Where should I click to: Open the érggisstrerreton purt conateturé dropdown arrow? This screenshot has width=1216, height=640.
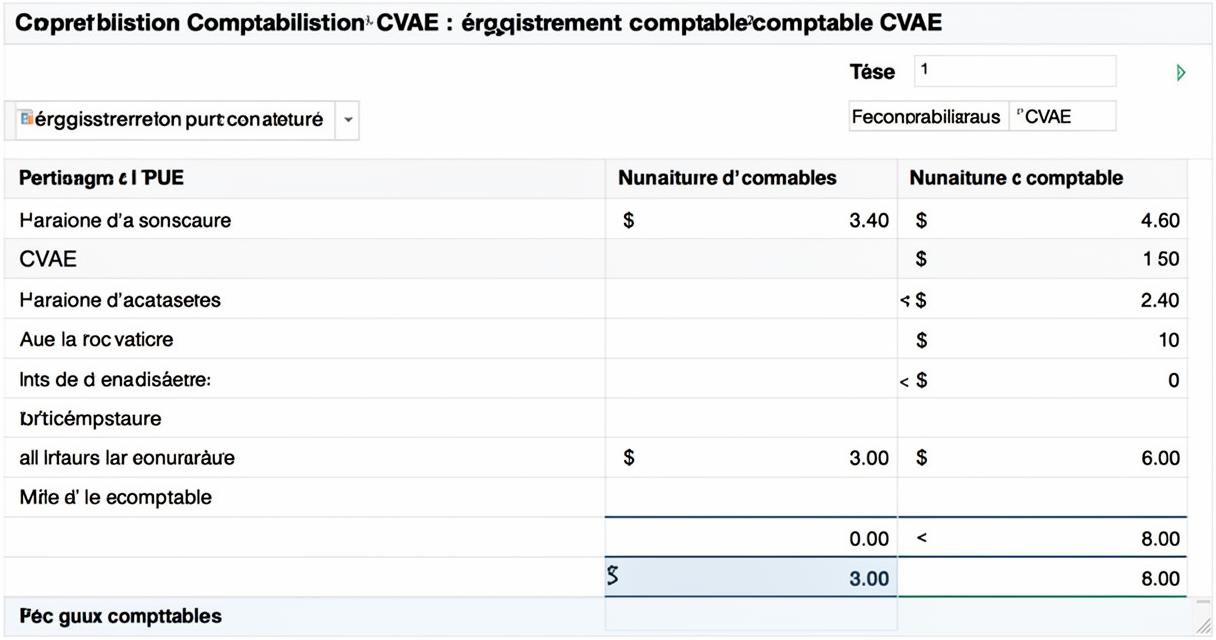pyautogui.click(x=347, y=120)
